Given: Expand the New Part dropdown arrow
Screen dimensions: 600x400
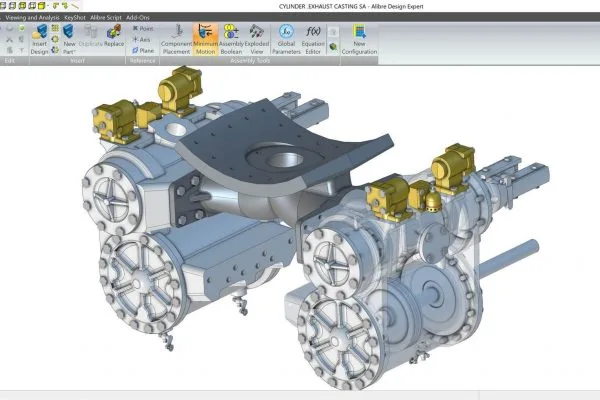Looking at the screenshot, I should pos(74,52).
